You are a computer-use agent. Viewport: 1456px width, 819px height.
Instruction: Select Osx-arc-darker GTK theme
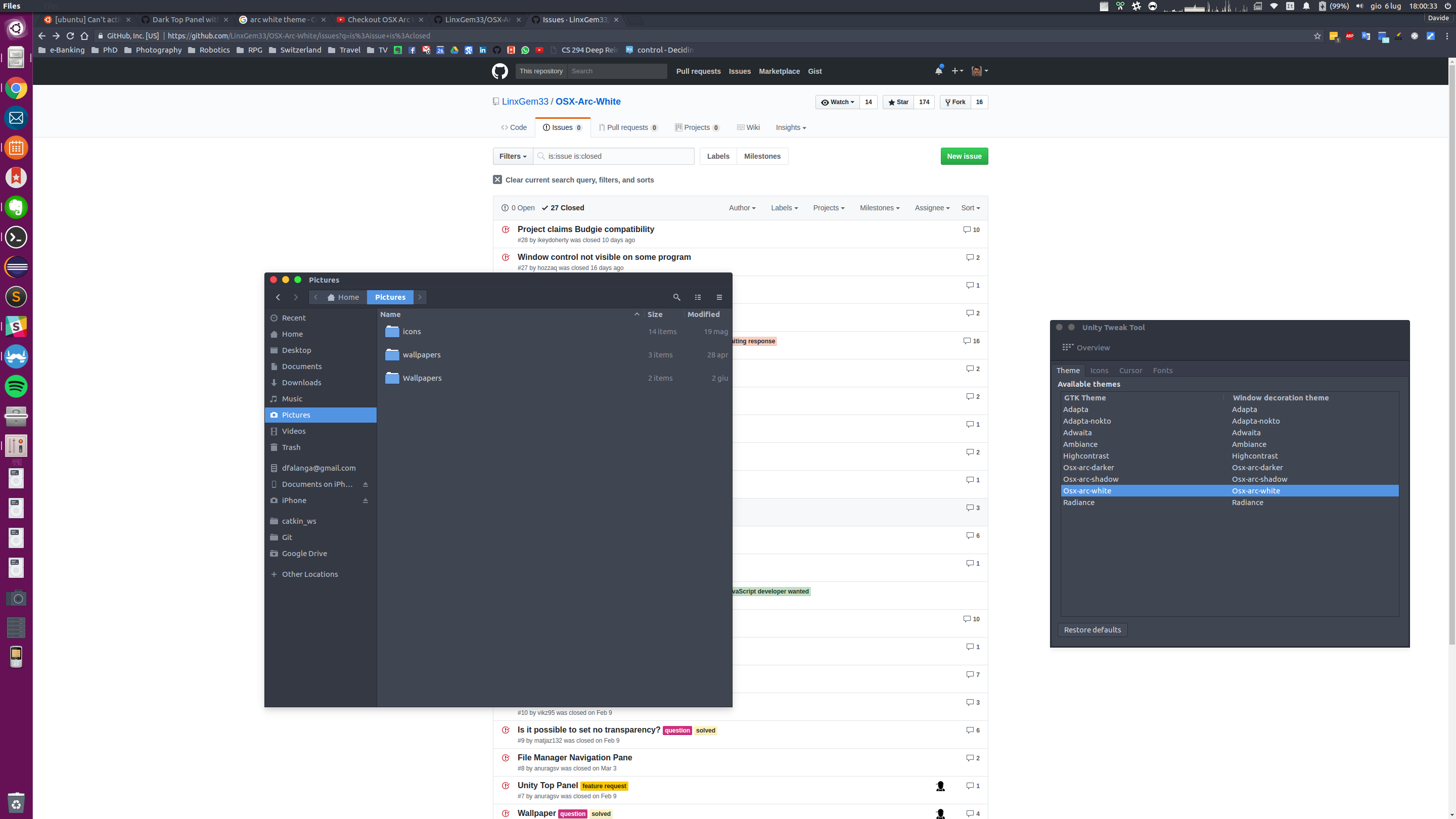(x=1088, y=468)
